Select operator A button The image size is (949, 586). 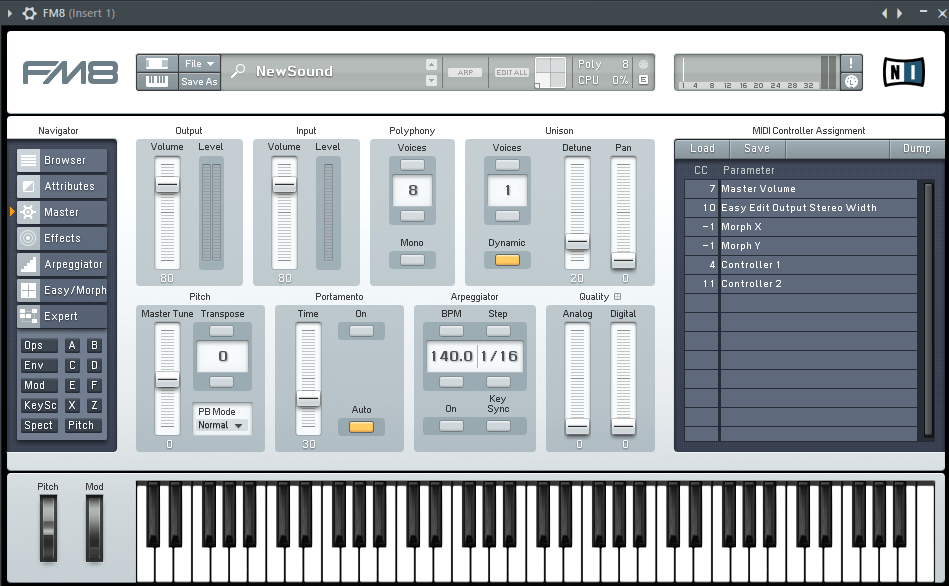(72, 346)
